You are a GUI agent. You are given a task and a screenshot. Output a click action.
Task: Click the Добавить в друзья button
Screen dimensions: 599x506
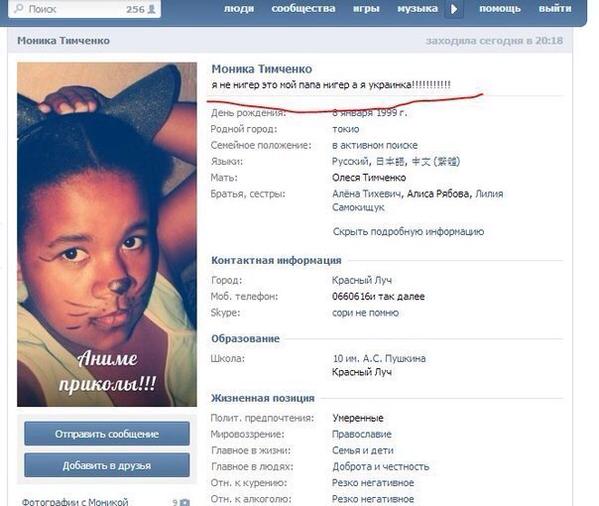107,466
